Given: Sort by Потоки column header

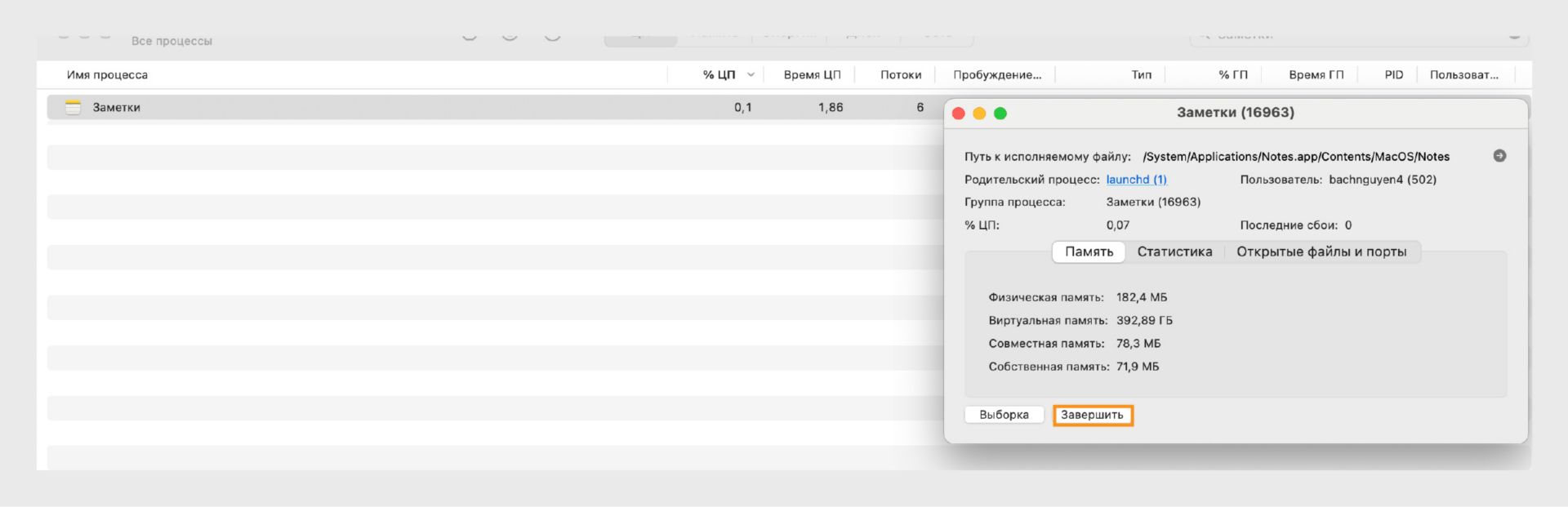Looking at the screenshot, I should 901,75.
